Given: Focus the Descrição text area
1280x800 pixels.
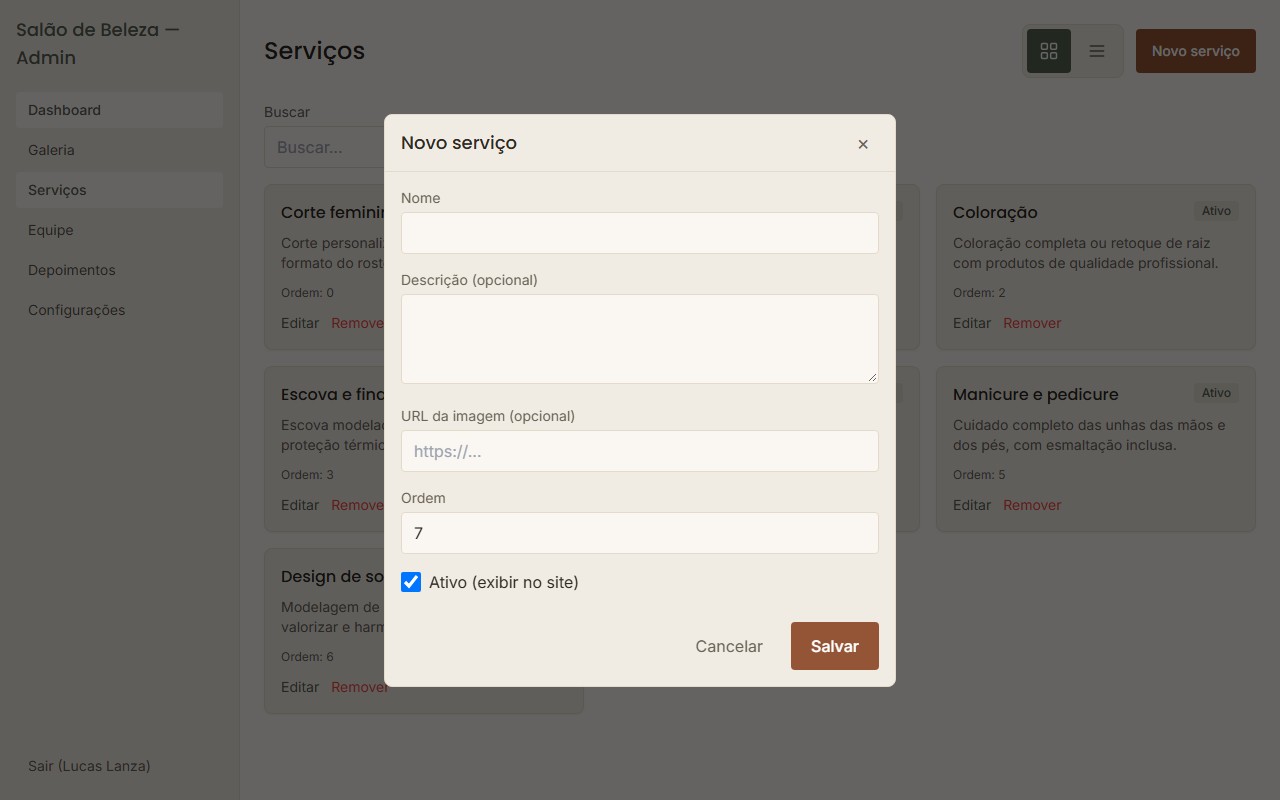Looking at the screenshot, I should 640,339.
